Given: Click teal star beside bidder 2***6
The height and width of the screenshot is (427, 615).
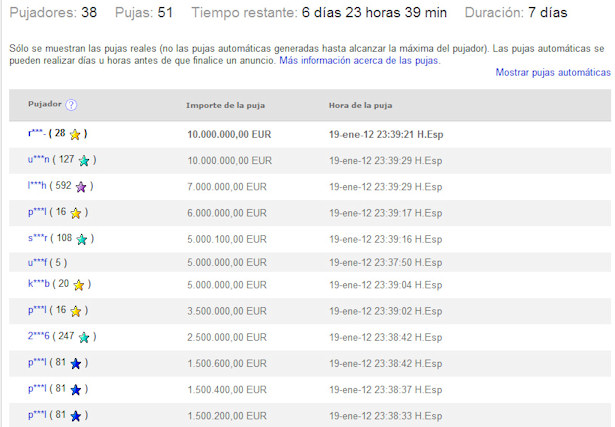Looking at the screenshot, I should (x=84, y=337).
